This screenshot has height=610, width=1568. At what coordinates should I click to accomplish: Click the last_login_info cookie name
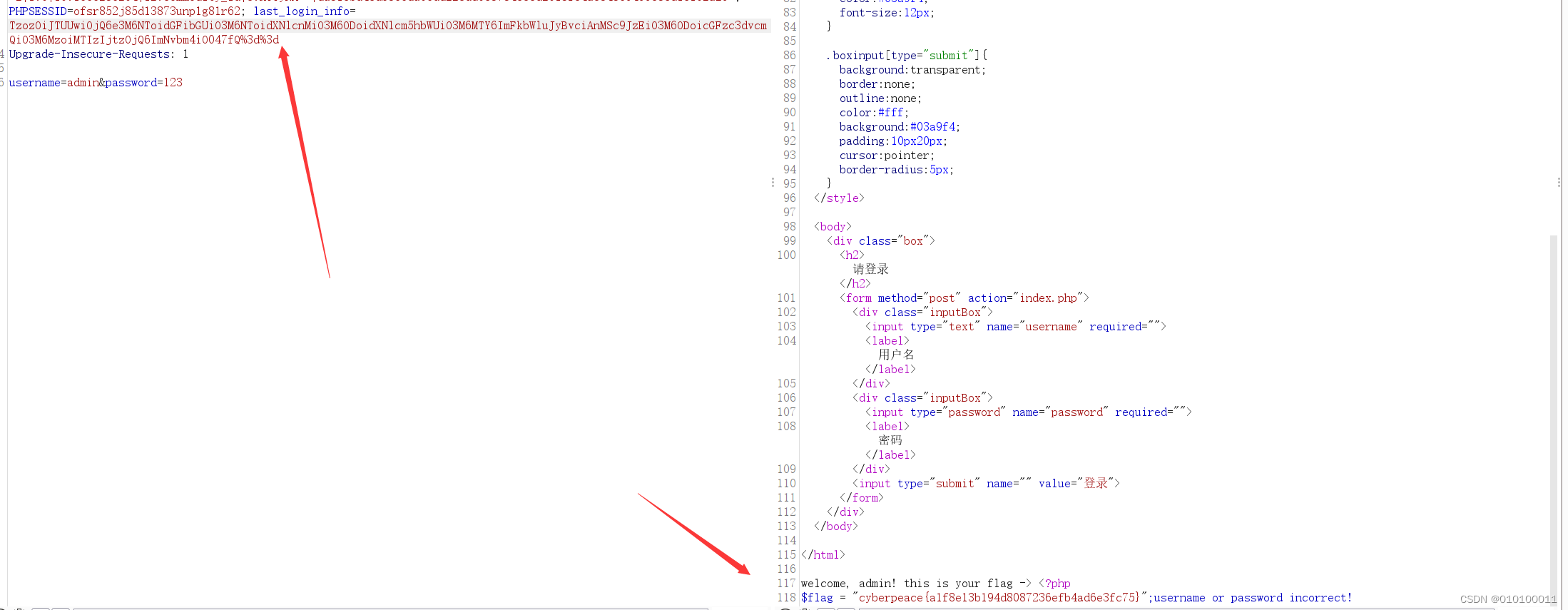pos(301,11)
